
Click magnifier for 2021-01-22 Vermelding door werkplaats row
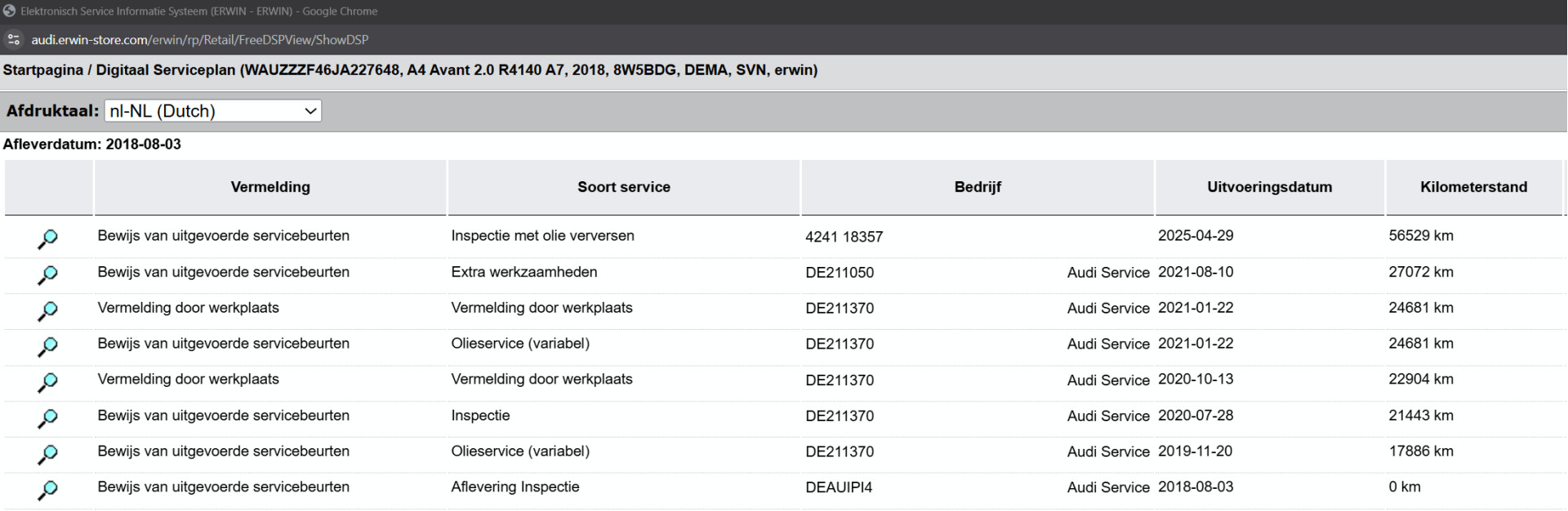click(48, 311)
